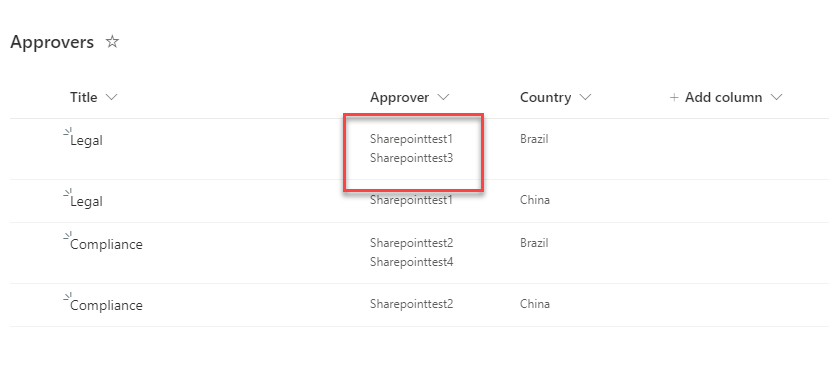
Task: Open the Legal item for Brazil
Action: click(86, 141)
